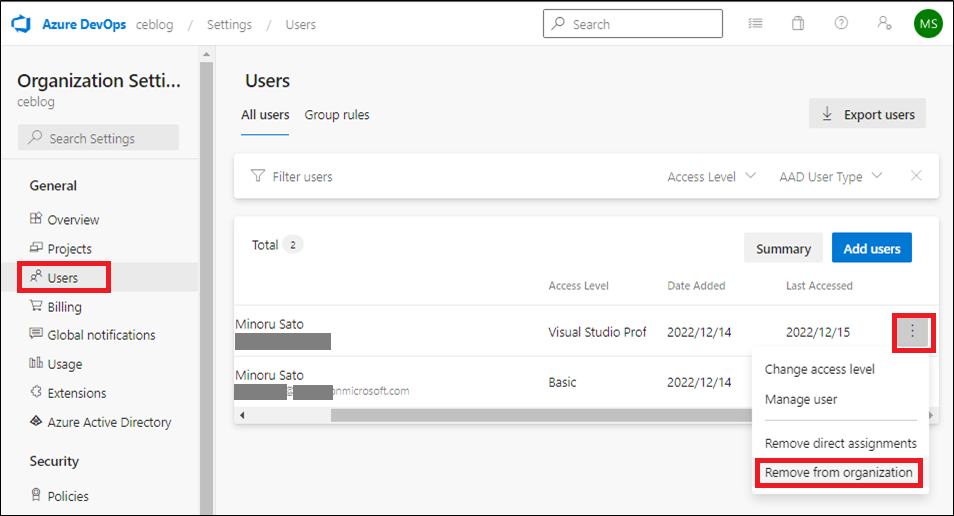This screenshot has width=954, height=516.
Task: Open the Help question mark icon
Action: tap(841, 23)
